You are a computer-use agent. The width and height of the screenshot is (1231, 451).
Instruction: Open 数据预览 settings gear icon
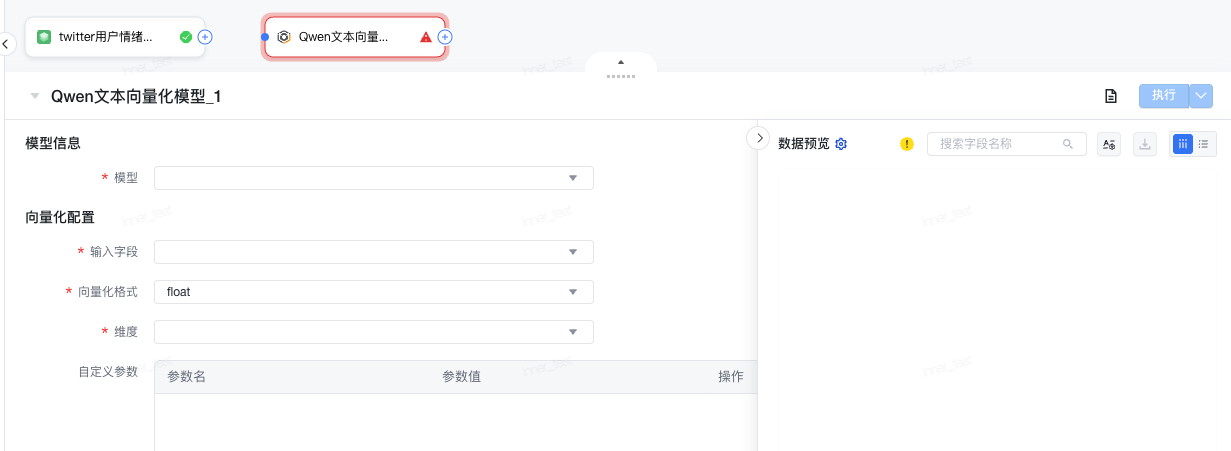point(841,144)
